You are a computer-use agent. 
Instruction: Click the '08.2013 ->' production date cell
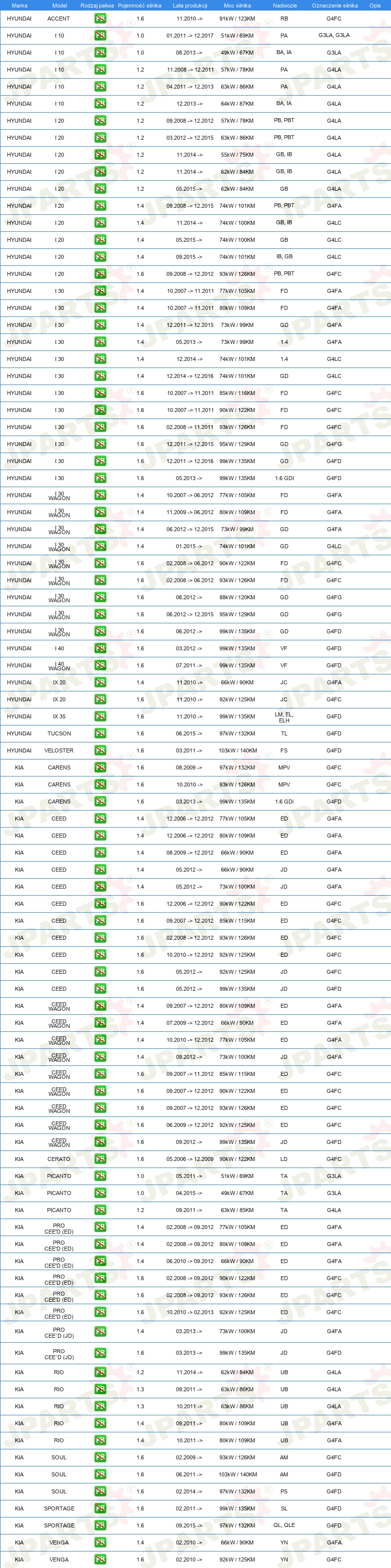click(189, 53)
